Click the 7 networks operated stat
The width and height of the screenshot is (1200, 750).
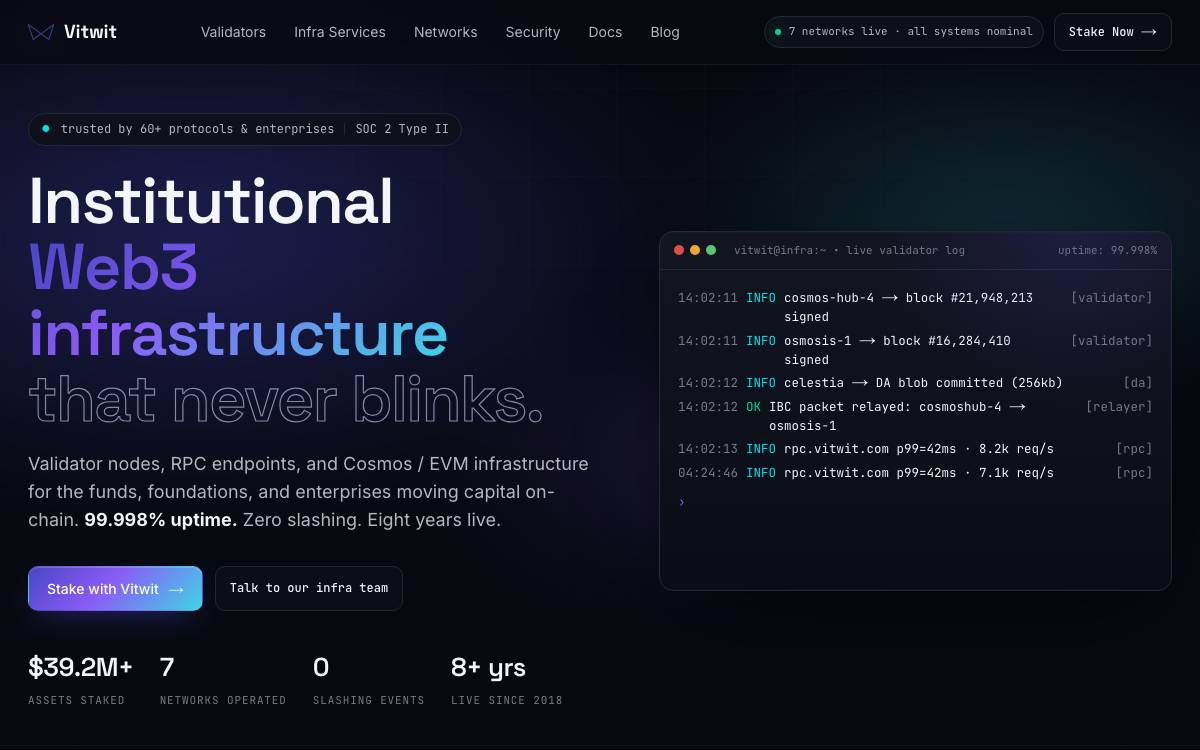[x=223, y=679]
